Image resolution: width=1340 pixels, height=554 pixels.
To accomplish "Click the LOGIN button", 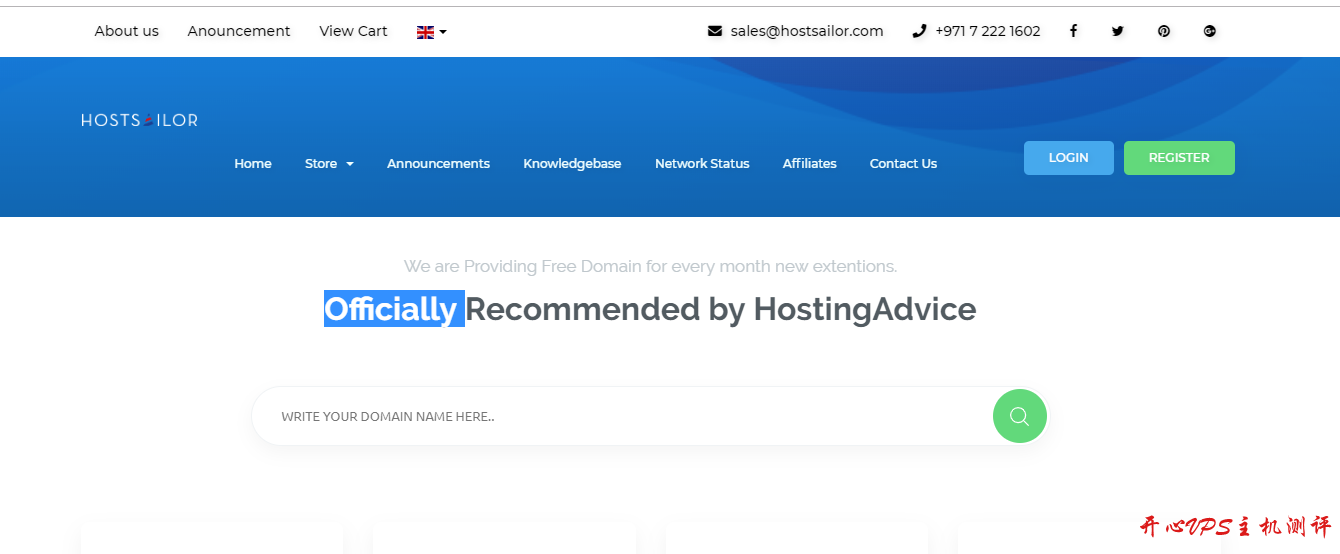I will click(x=1068, y=158).
